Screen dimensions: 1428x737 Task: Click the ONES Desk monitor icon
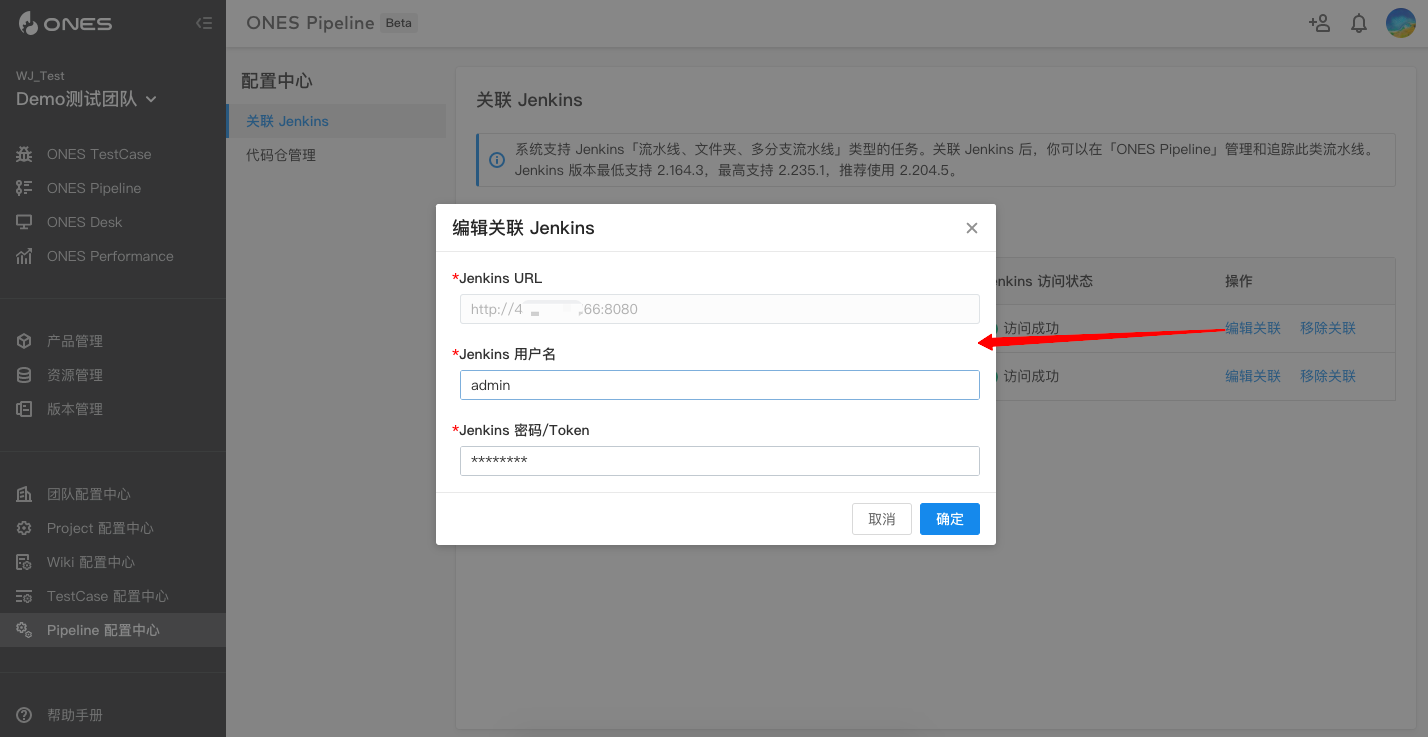[x=24, y=222]
